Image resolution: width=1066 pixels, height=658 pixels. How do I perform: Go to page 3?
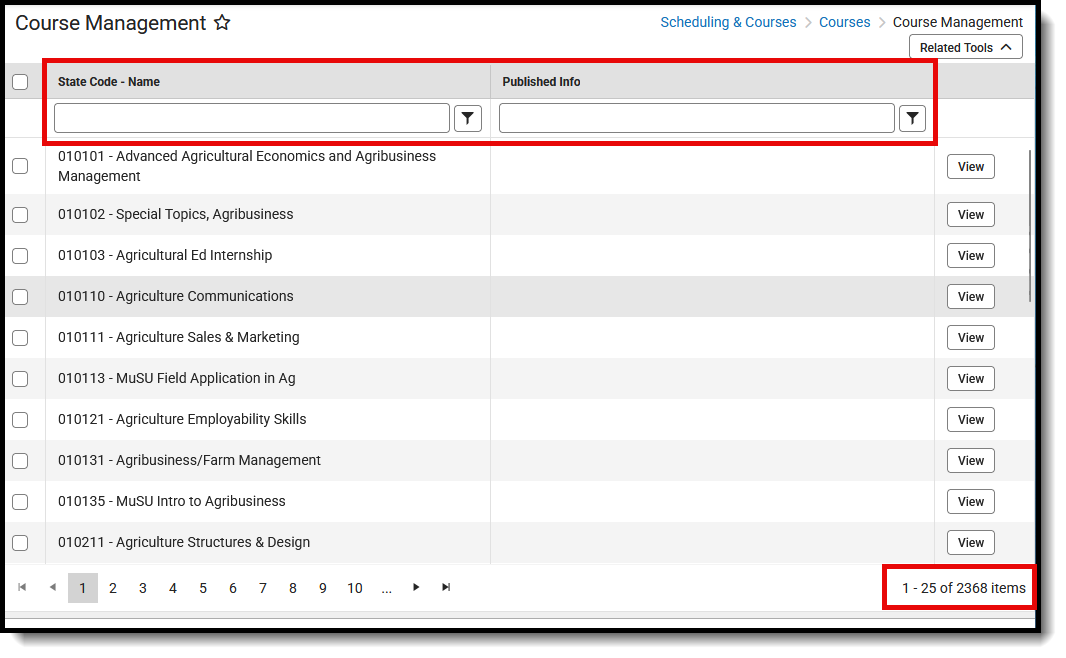[143, 588]
